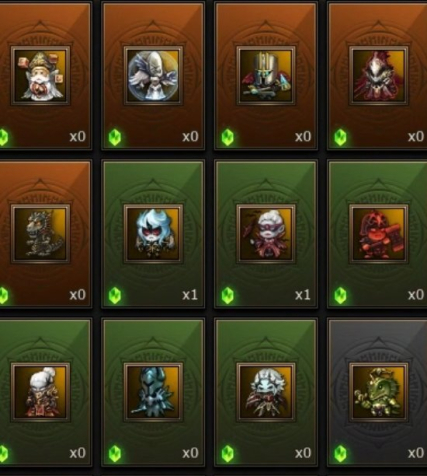Select the pale white-haired demon hero
The image size is (427, 476).
tap(266, 392)
